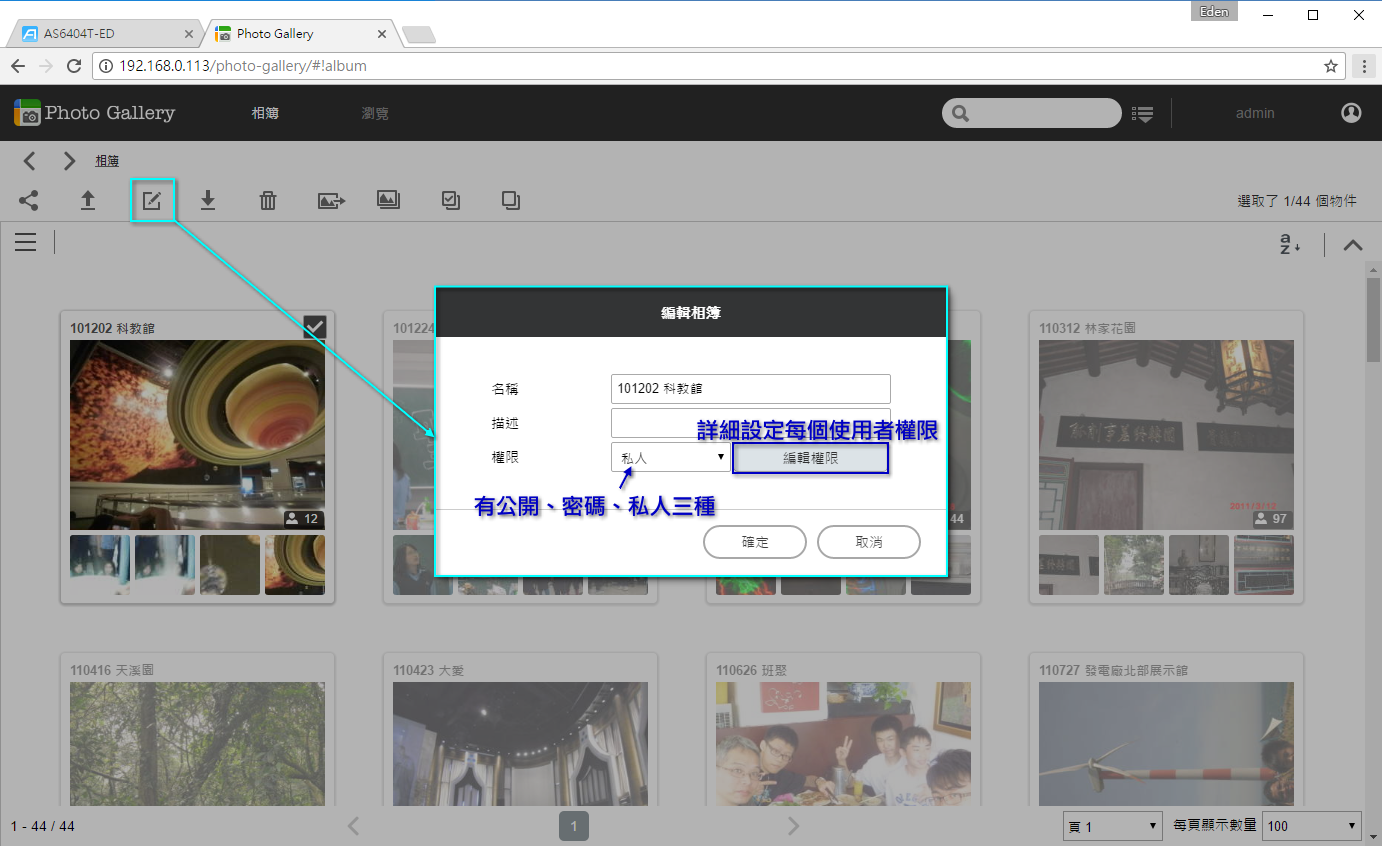Open the 110727 發電廠北部展示館 album cover
Image resolution: width=1382 pixels, height=846 pixels.
coord(1166,744)
